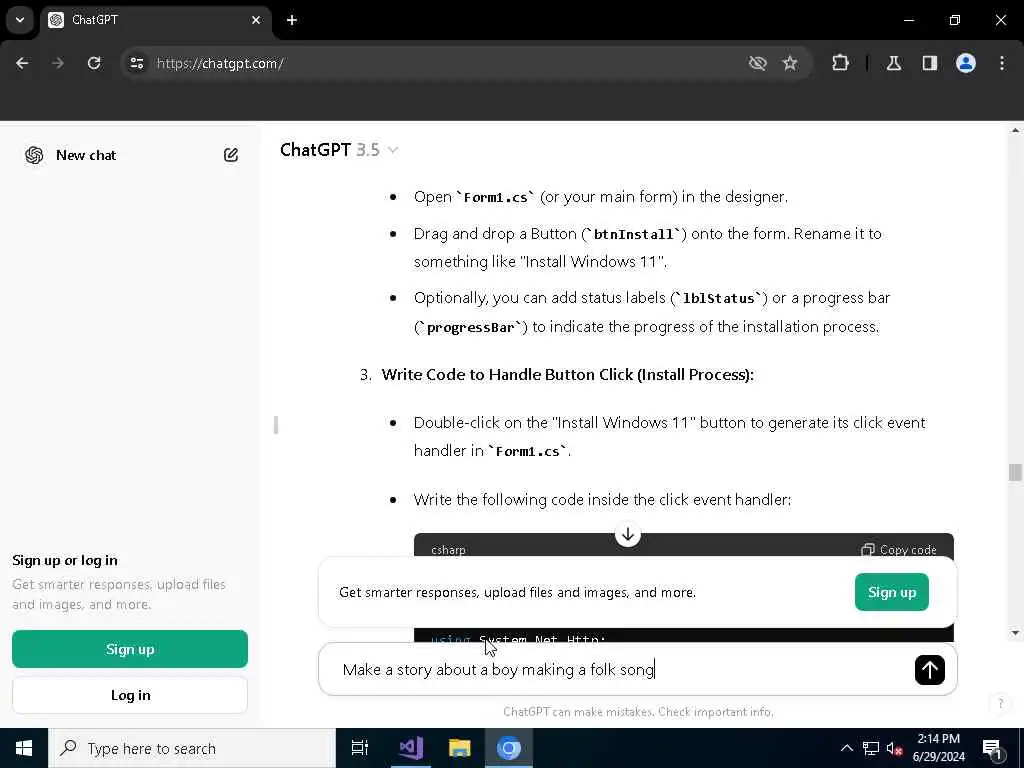The width and height of the screenshot is (1024, 768).
Task: Click the page vertical scrollbar thumb
Action: [x=1015, y=472]
